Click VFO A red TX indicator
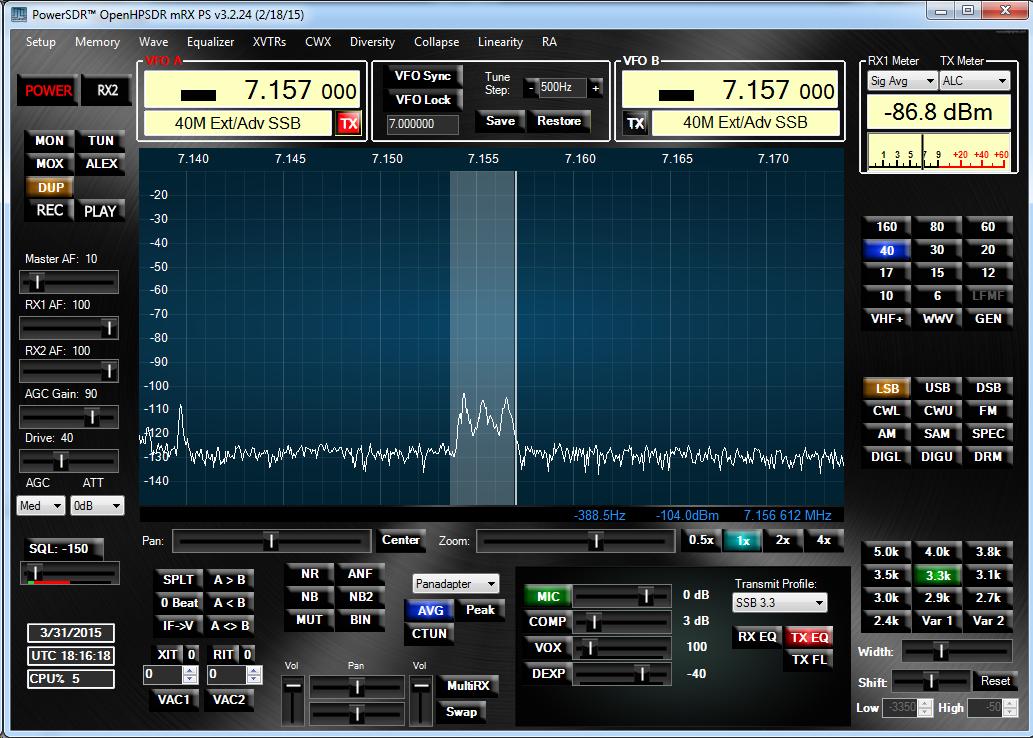Image resolution: width=1033 pixels, height=738 pixels. click(348, 123)
